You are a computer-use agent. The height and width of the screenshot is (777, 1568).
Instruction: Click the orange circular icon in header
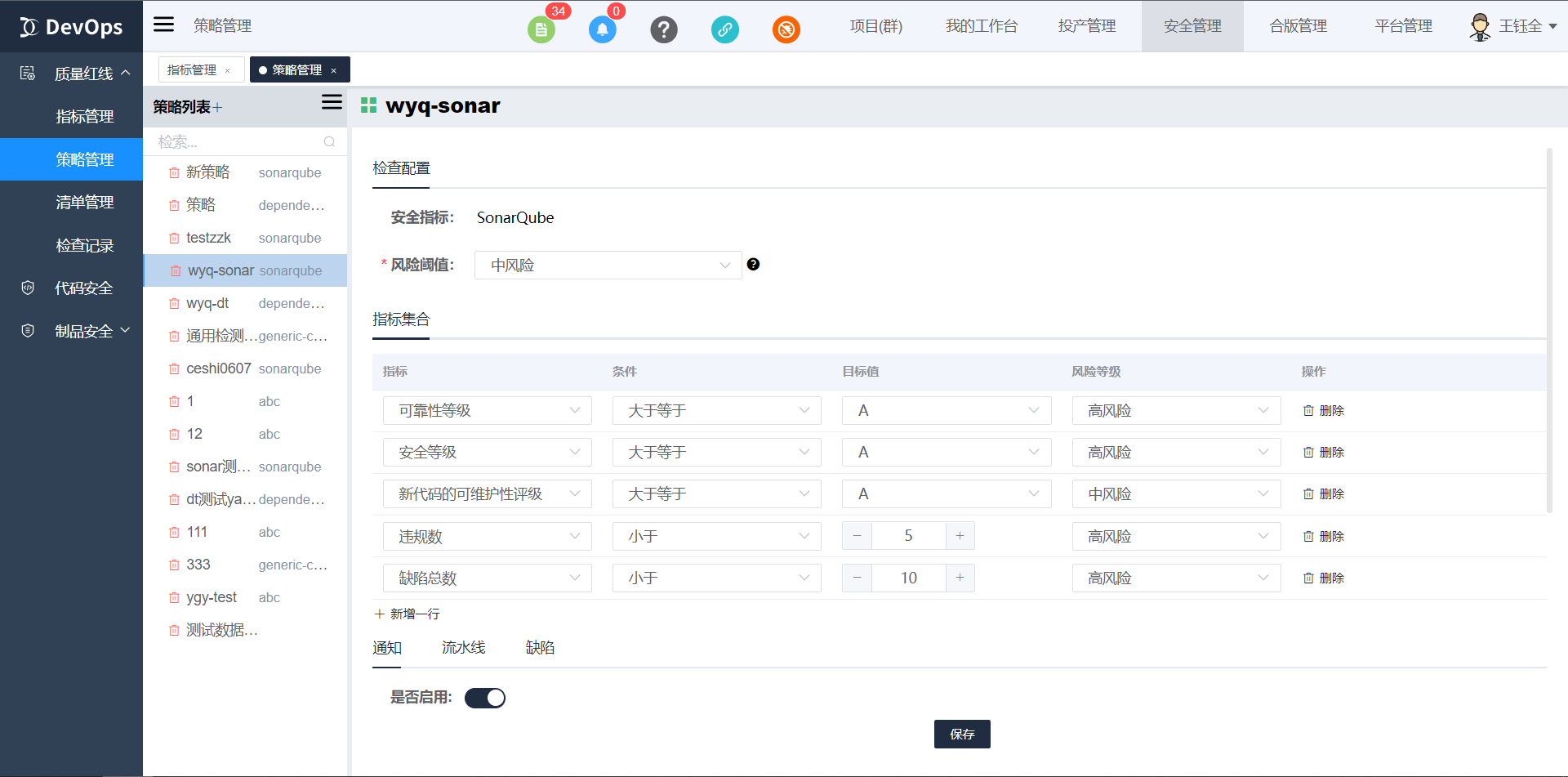point(786,30)
